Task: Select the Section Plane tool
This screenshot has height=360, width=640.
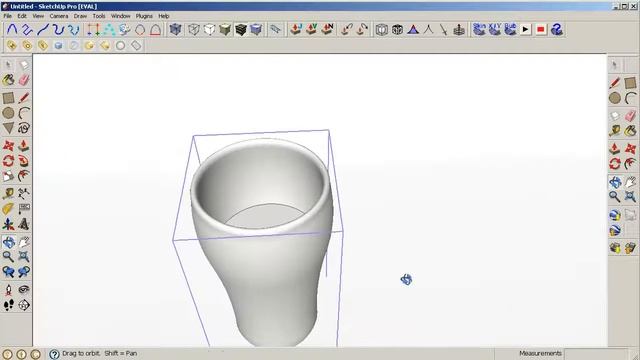Action: pos(24,304)
